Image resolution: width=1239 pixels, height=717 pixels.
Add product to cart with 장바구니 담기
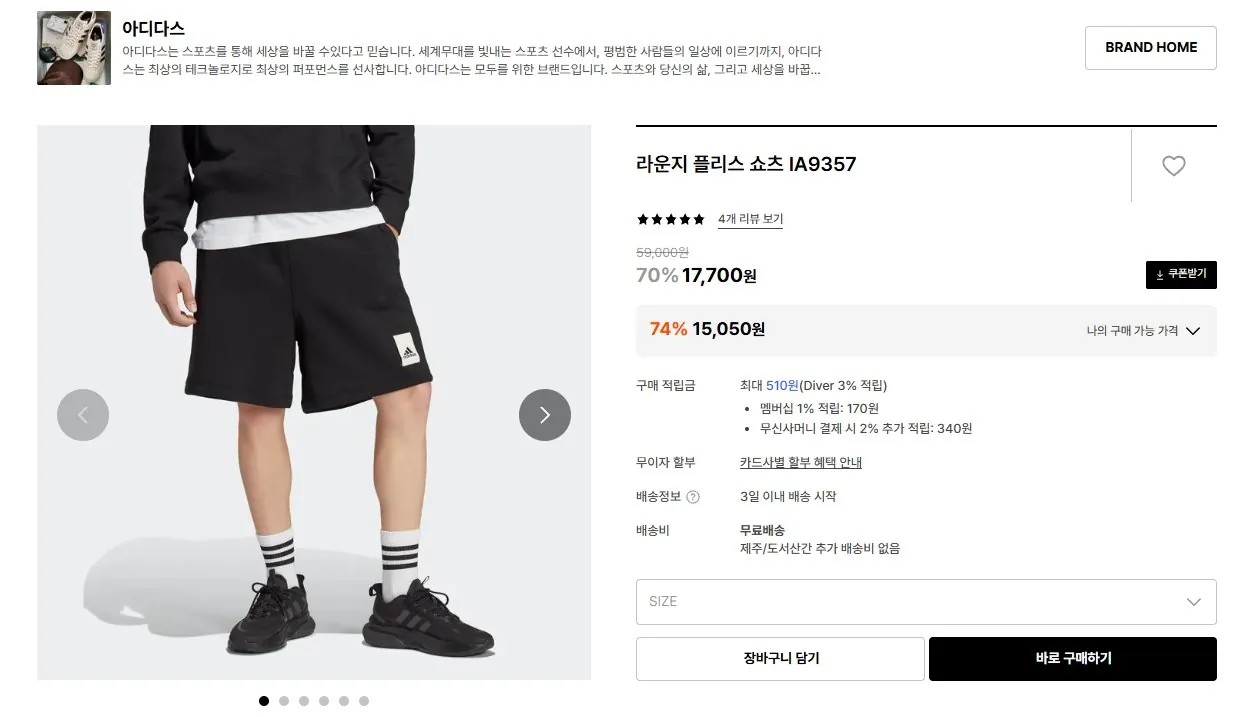[779, 658]
